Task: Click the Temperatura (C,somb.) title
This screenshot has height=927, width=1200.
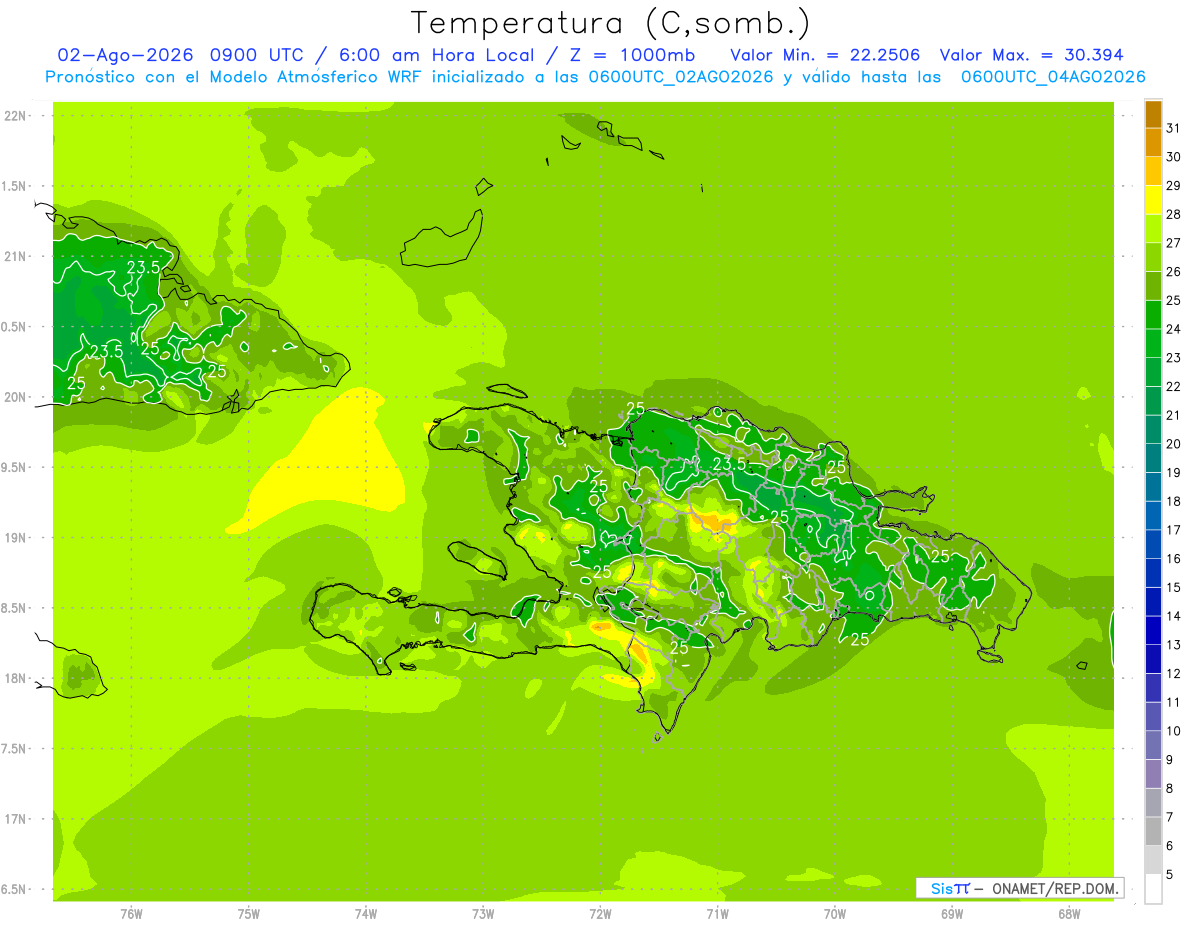Action: click(x=610, y=22)
